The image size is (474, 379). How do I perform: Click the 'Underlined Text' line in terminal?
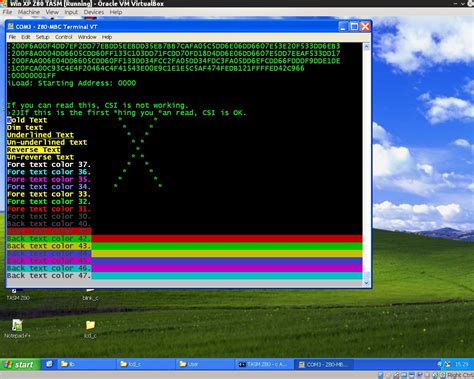pos(40,135)
